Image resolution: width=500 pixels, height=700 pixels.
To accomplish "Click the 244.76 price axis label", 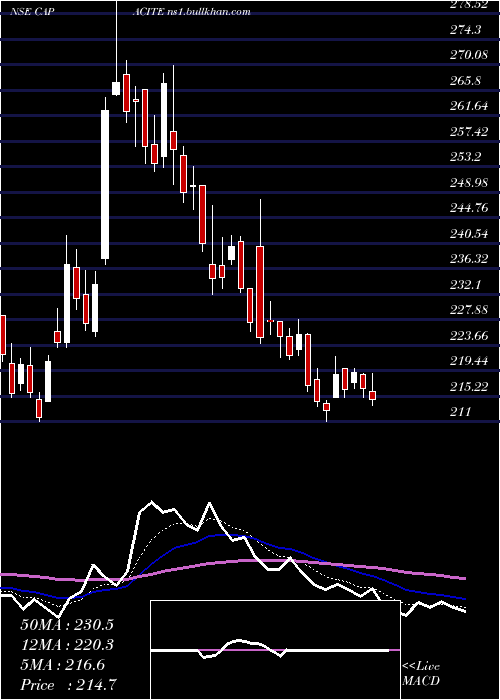I will coord(468,208).
